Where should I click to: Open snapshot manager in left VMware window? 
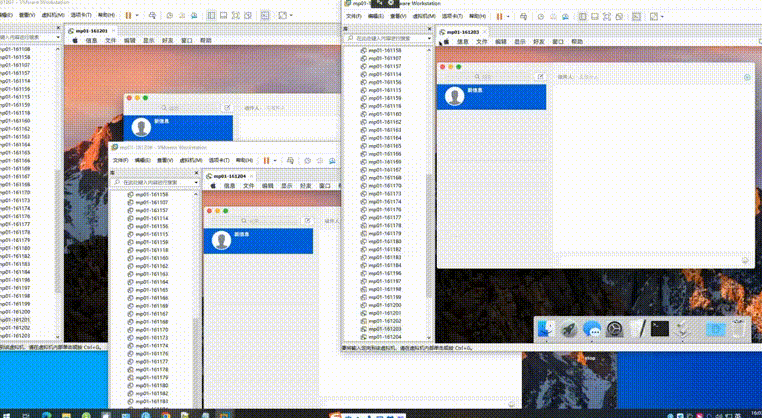(x=194, y=16)
